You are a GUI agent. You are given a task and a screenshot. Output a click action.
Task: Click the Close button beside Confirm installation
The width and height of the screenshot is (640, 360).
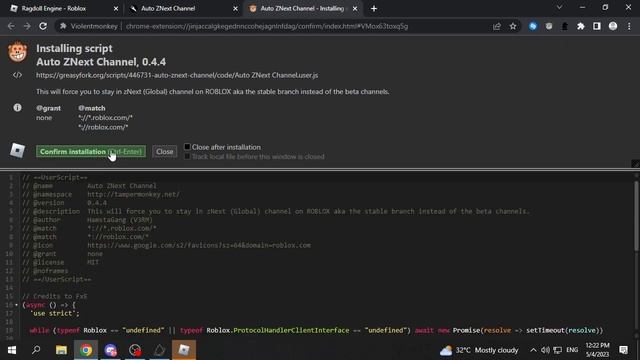tap(164, 151)
